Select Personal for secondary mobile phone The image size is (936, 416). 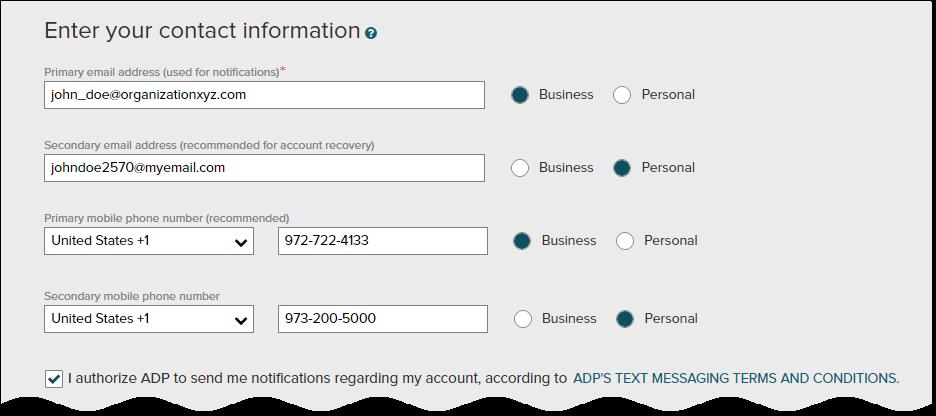[625, 319]
